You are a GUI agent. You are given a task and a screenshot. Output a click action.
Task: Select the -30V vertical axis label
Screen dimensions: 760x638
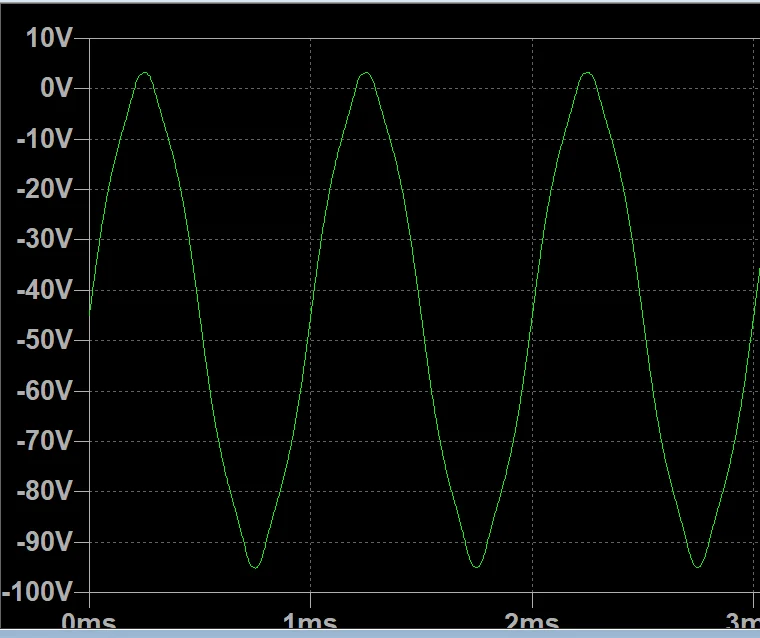click(x=45, y=239)
